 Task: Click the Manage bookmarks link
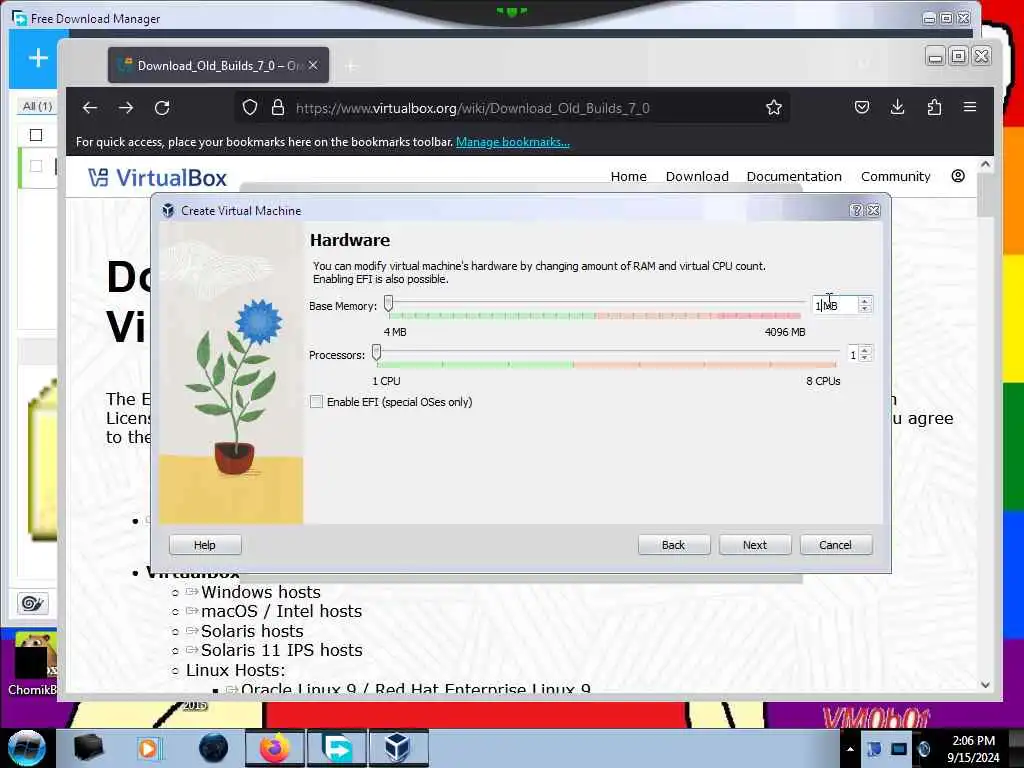(x=513, y=142)
